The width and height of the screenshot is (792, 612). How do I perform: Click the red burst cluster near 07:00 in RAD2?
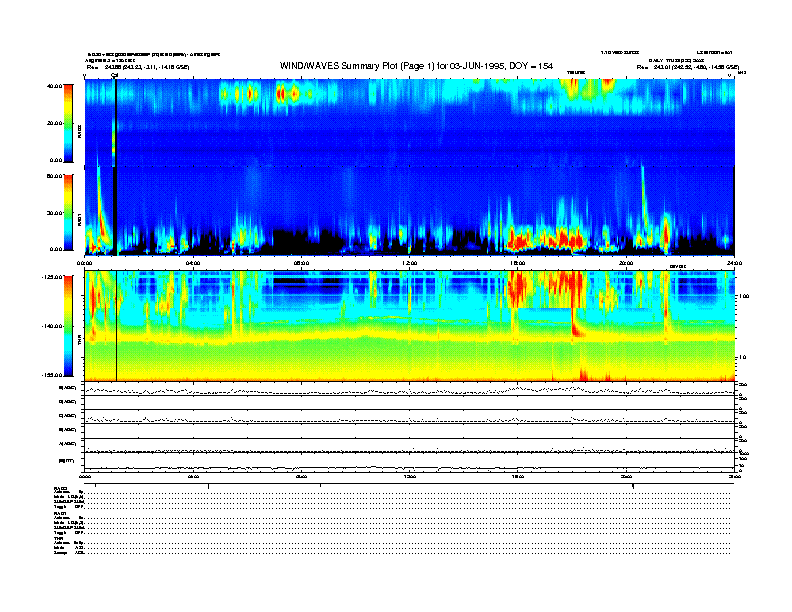(x=288, y=94)
